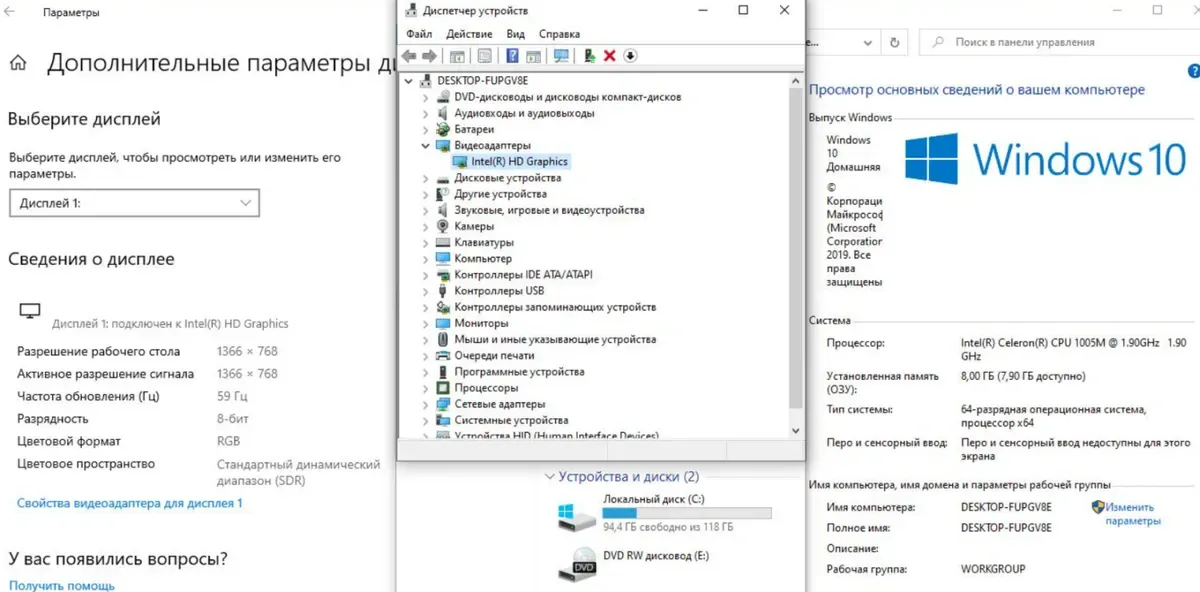Screen dimensions: 1200x592
Task: Open Свойства видеоадаптера для дисплея 1 link
Action: [130, 503]
